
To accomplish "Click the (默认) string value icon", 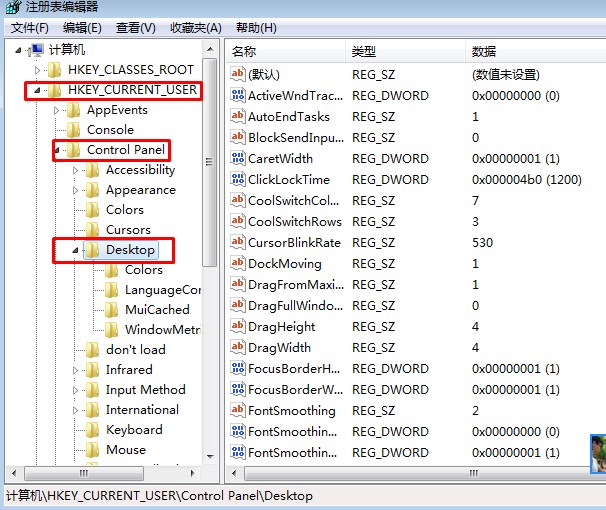I will coord(238,74).
